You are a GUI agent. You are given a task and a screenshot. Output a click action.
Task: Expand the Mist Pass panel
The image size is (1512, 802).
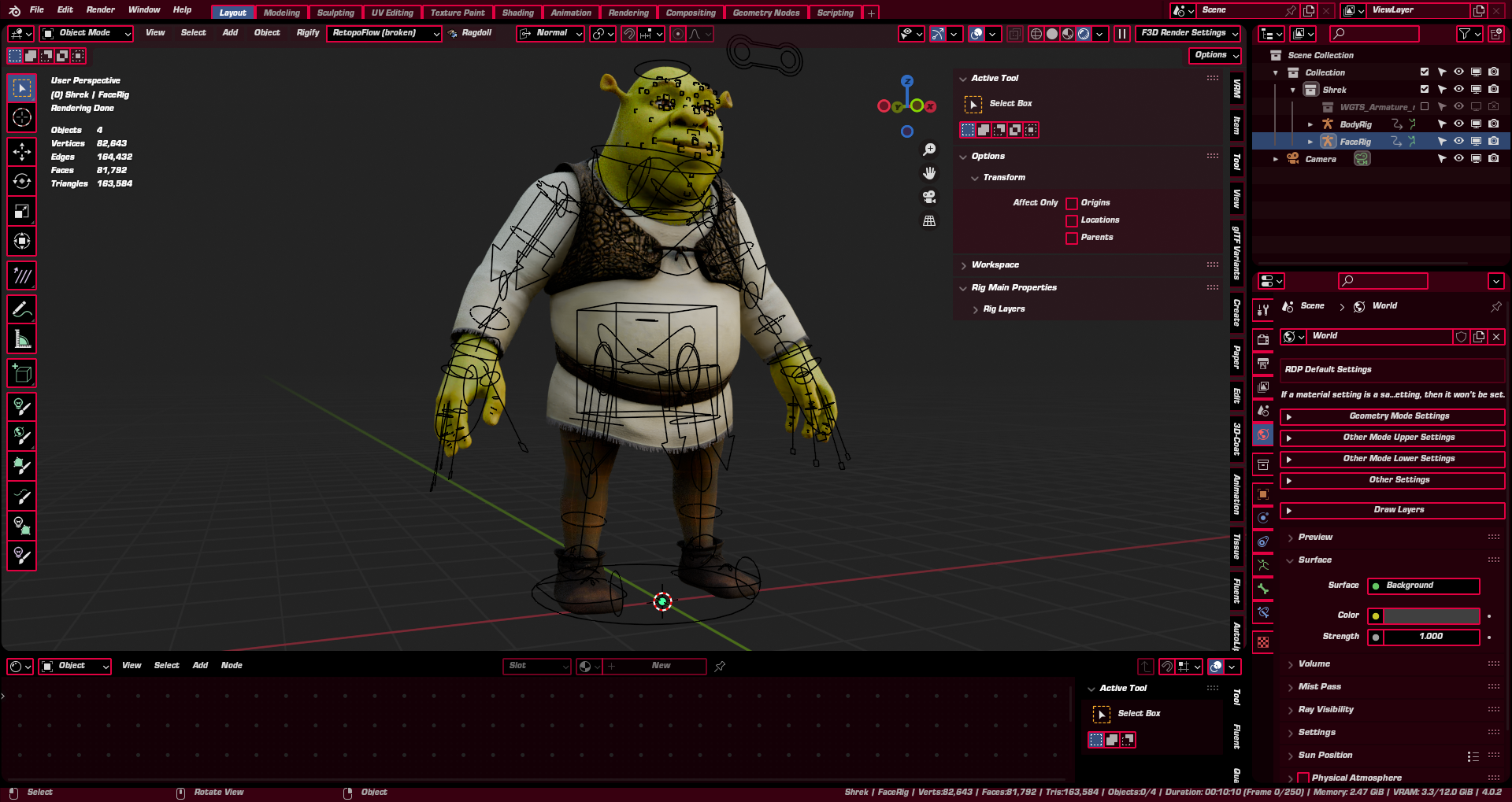coord(1319,687)
